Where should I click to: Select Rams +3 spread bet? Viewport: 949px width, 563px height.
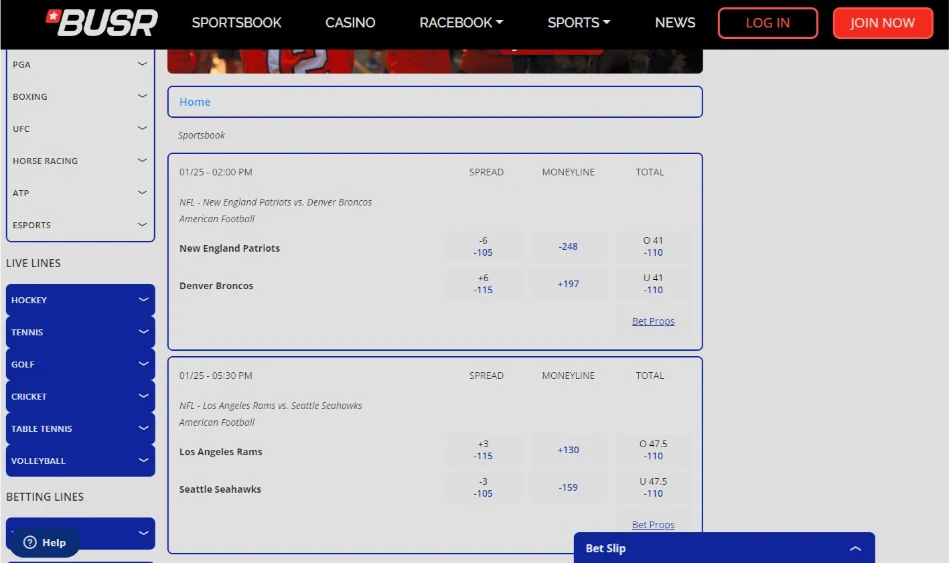483,450
